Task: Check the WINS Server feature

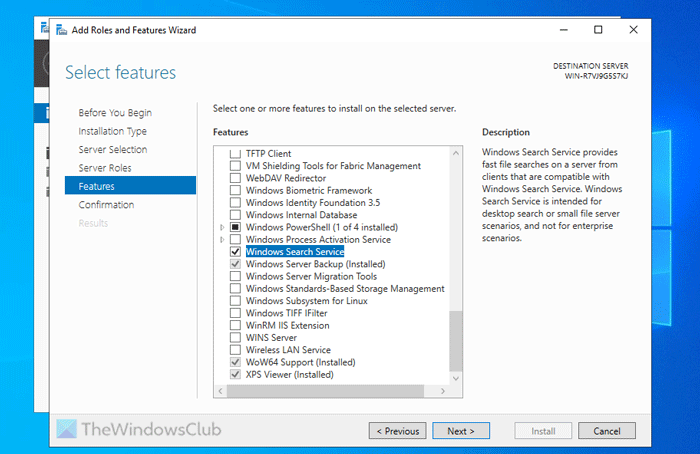Action: pos(235,338)
